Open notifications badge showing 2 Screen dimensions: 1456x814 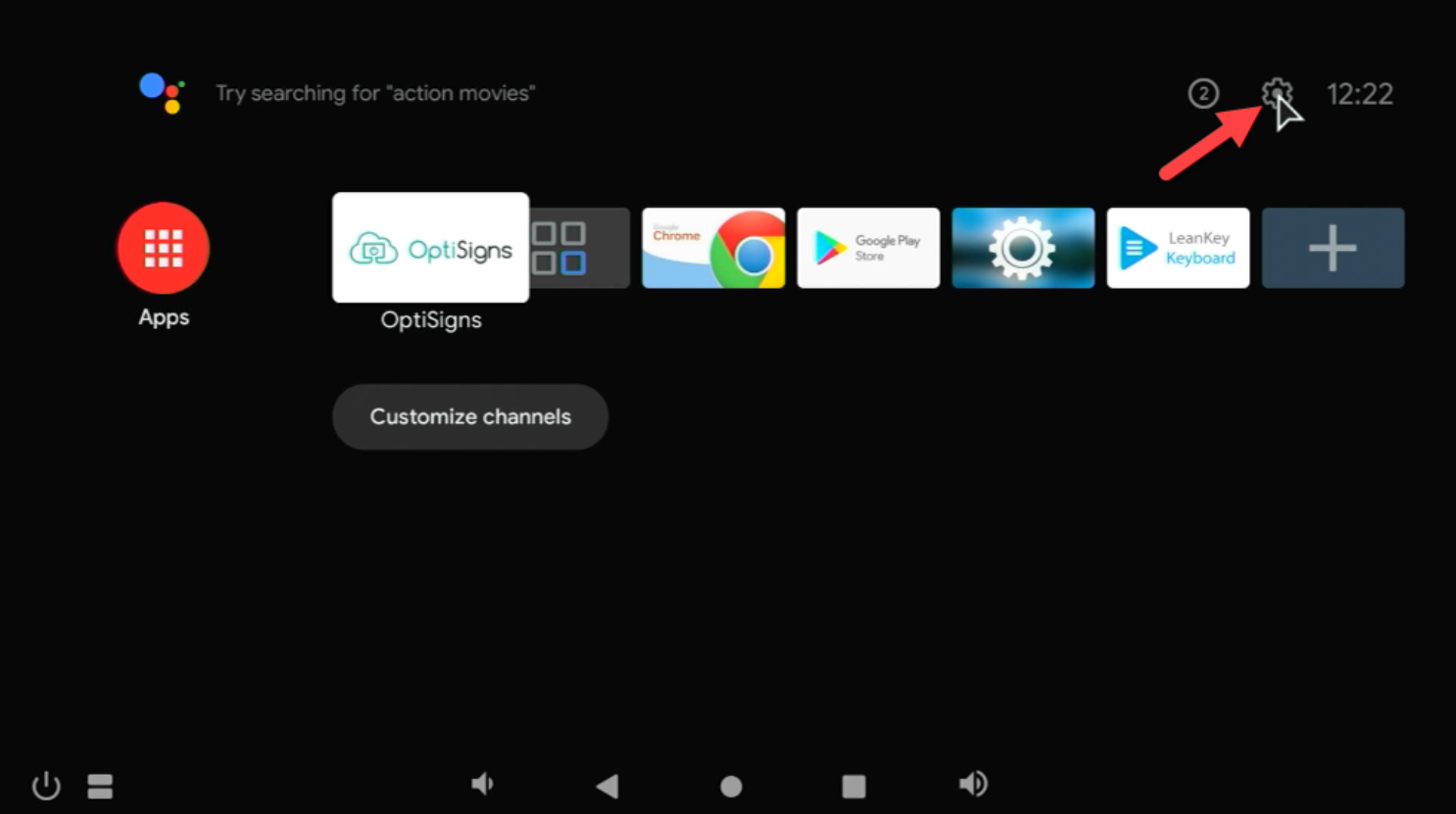click(x=1203, y=94)
